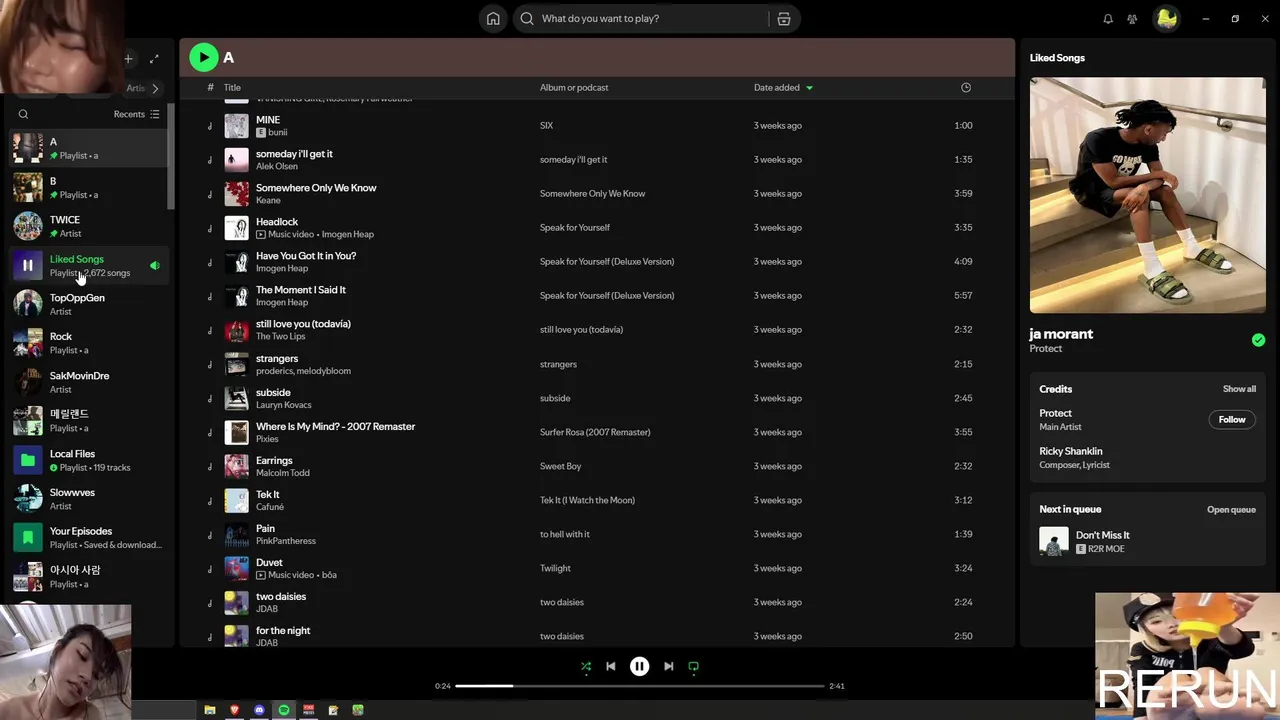Open the Protect artist link under ja morant

point(1046,349)
